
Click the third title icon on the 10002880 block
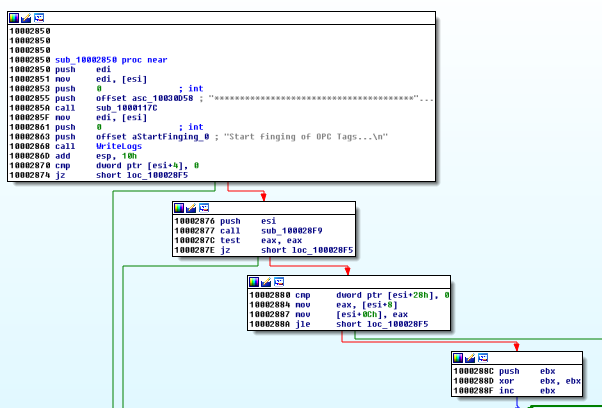pos(279,283)
